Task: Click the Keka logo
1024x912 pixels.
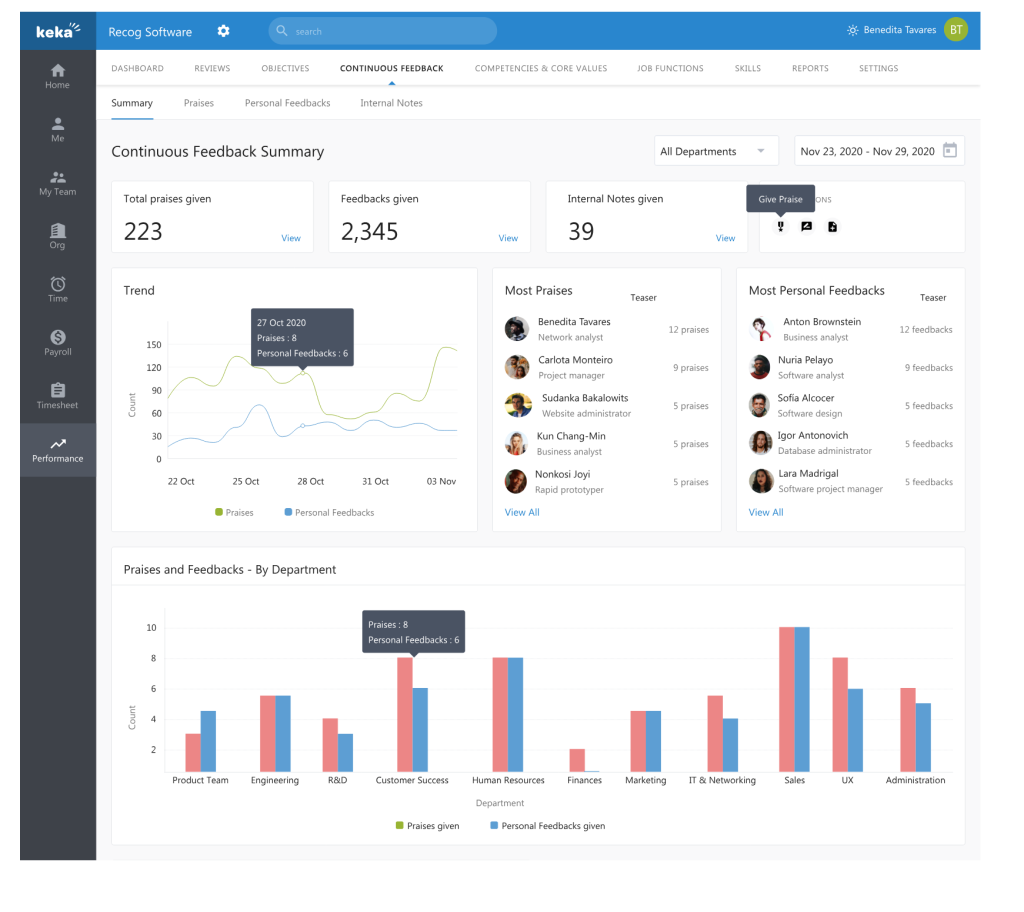Action: (x=58, y=31)
